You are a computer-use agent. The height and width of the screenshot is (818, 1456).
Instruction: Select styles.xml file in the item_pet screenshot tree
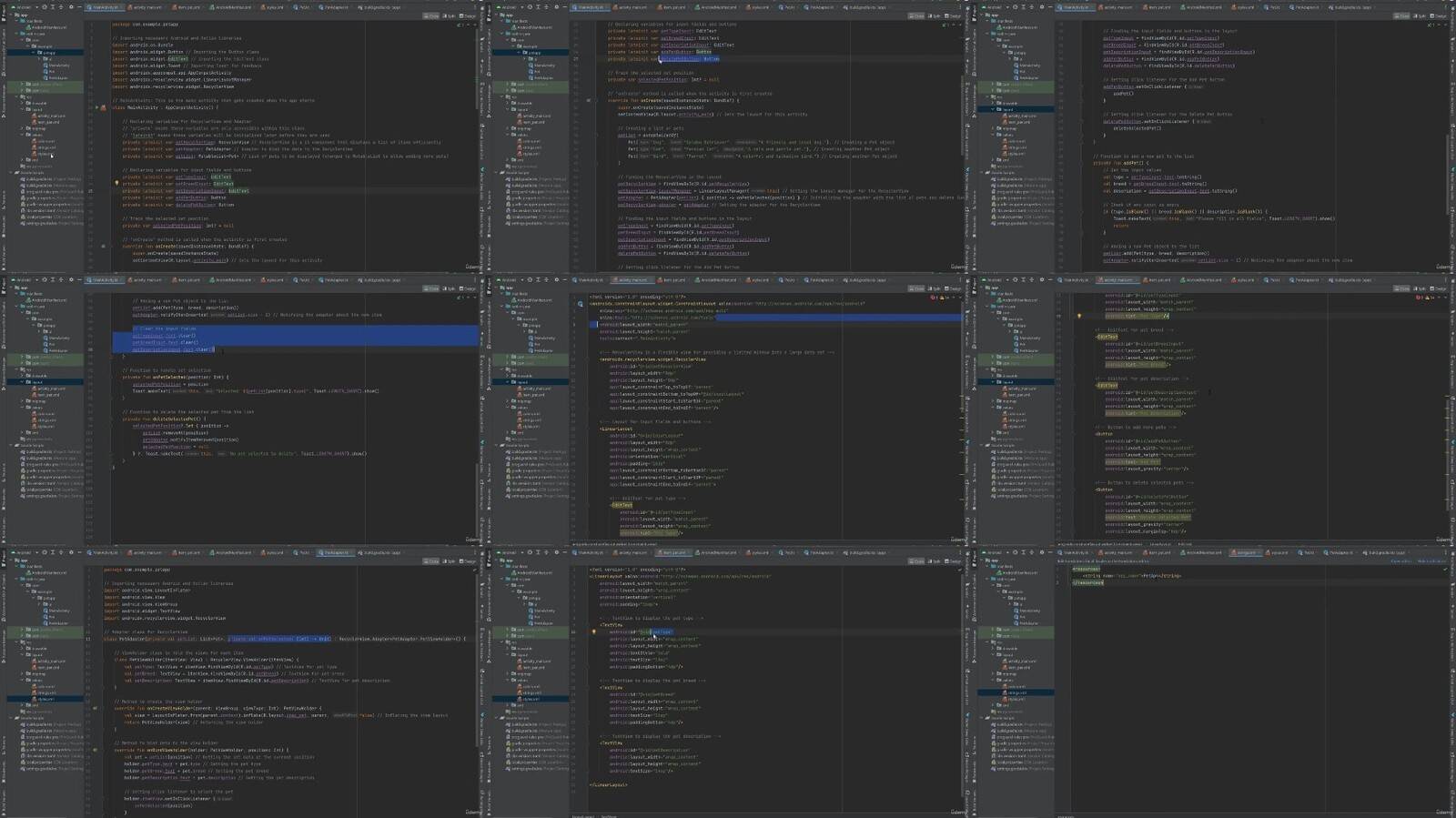pos(530,699)
